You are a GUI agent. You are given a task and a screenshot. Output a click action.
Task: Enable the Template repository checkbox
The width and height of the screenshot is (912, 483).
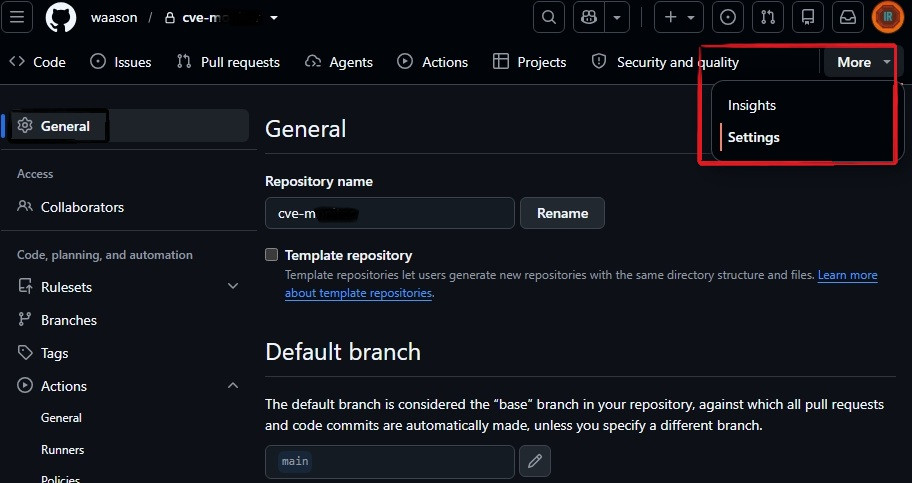point(272,254)
